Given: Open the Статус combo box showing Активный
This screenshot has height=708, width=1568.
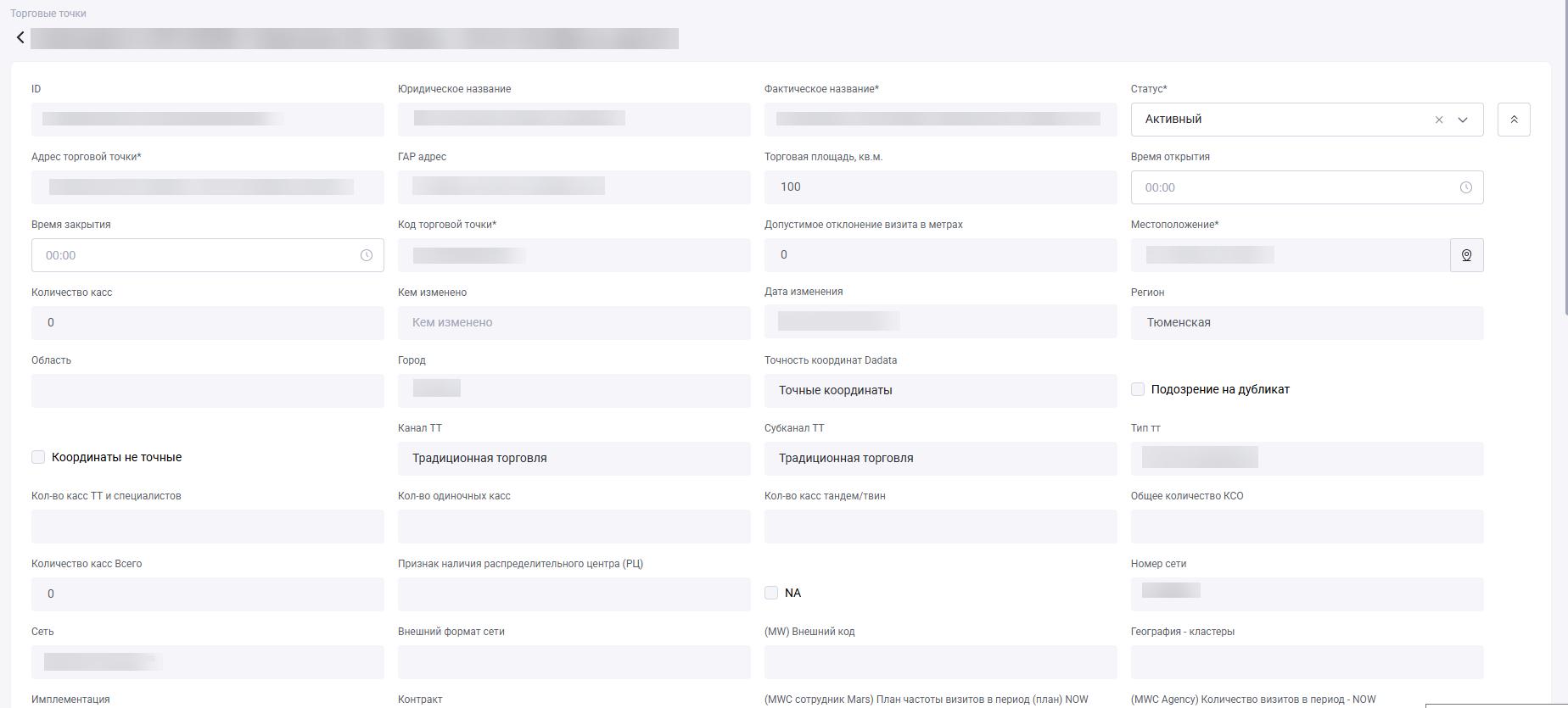Looking at the screenshot, I should pyautogui.click(x=1273, y=120).
